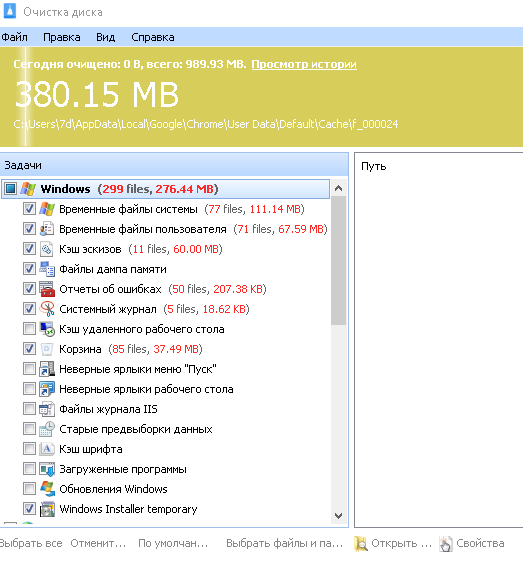Click the Windows flag icon in group header
523x561 pixels.
click(x=28, y=189)
